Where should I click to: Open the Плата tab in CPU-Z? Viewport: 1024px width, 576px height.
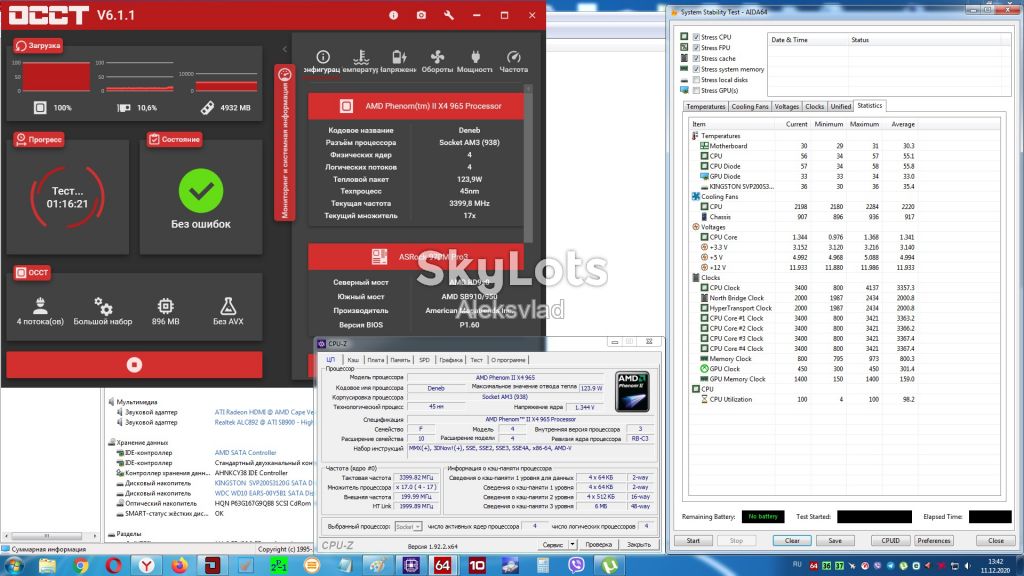(376, 360)
